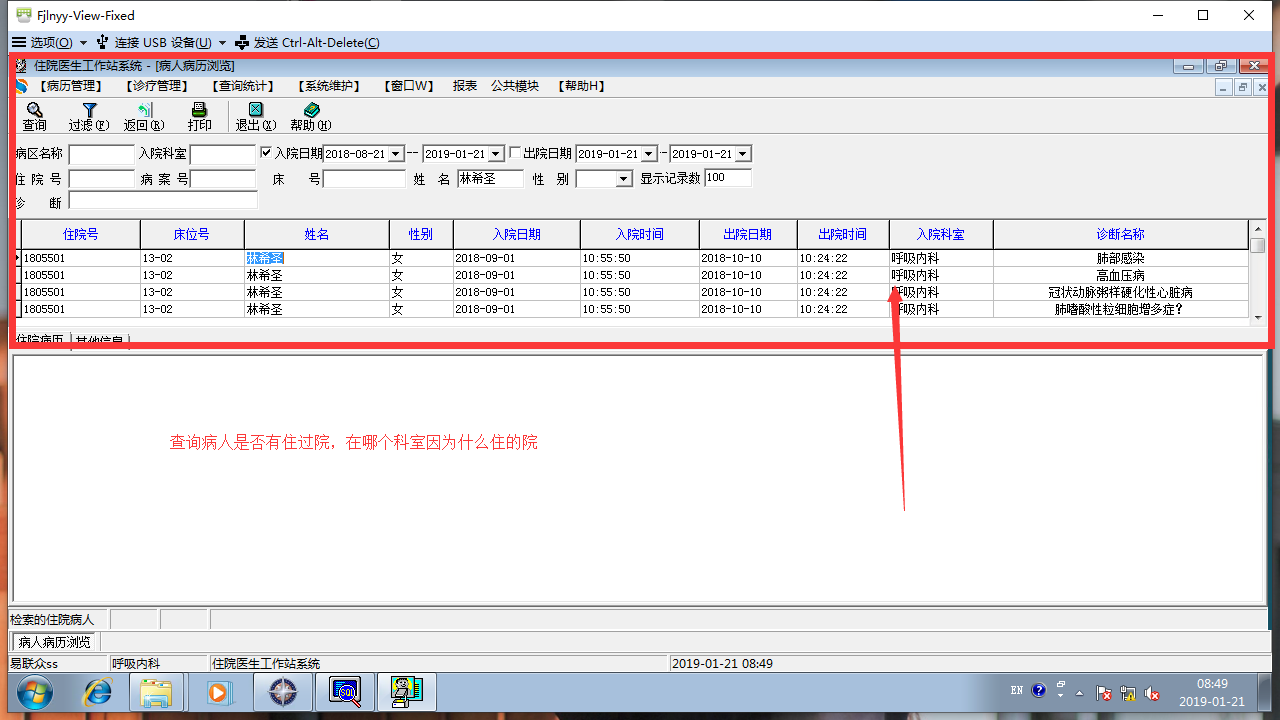Sort by the 诊断名称 column header
The image size is (1280, 720).
click(x=1121, y=234)
